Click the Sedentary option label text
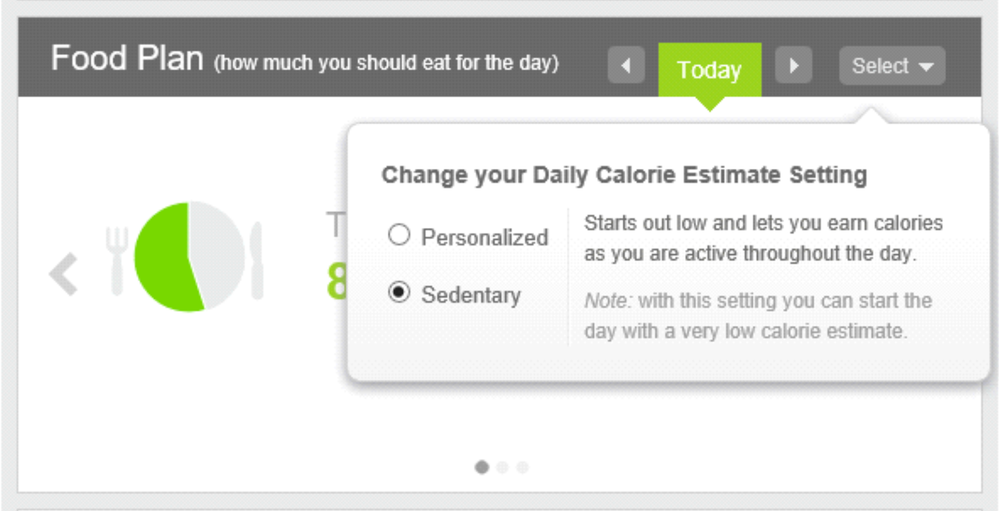999x511 pixels. point(471,295)
